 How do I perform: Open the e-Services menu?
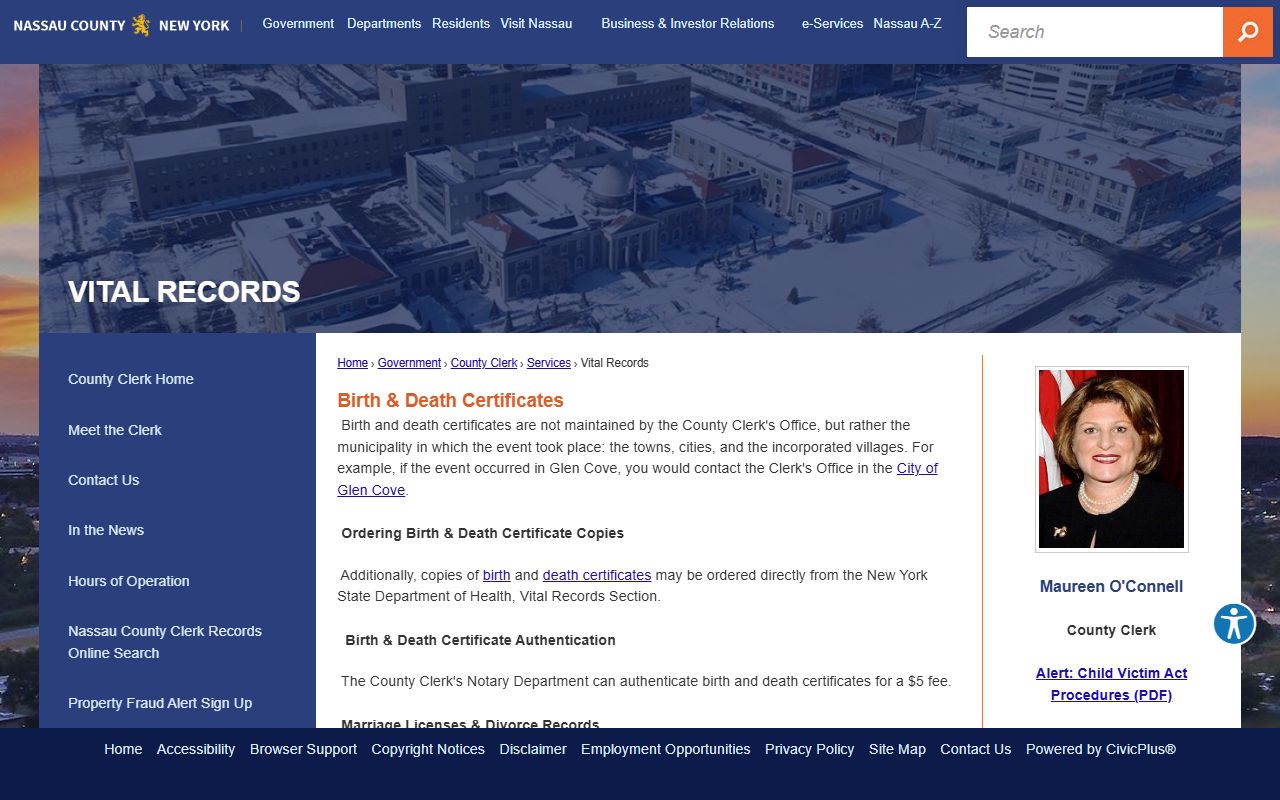[832, 23]
